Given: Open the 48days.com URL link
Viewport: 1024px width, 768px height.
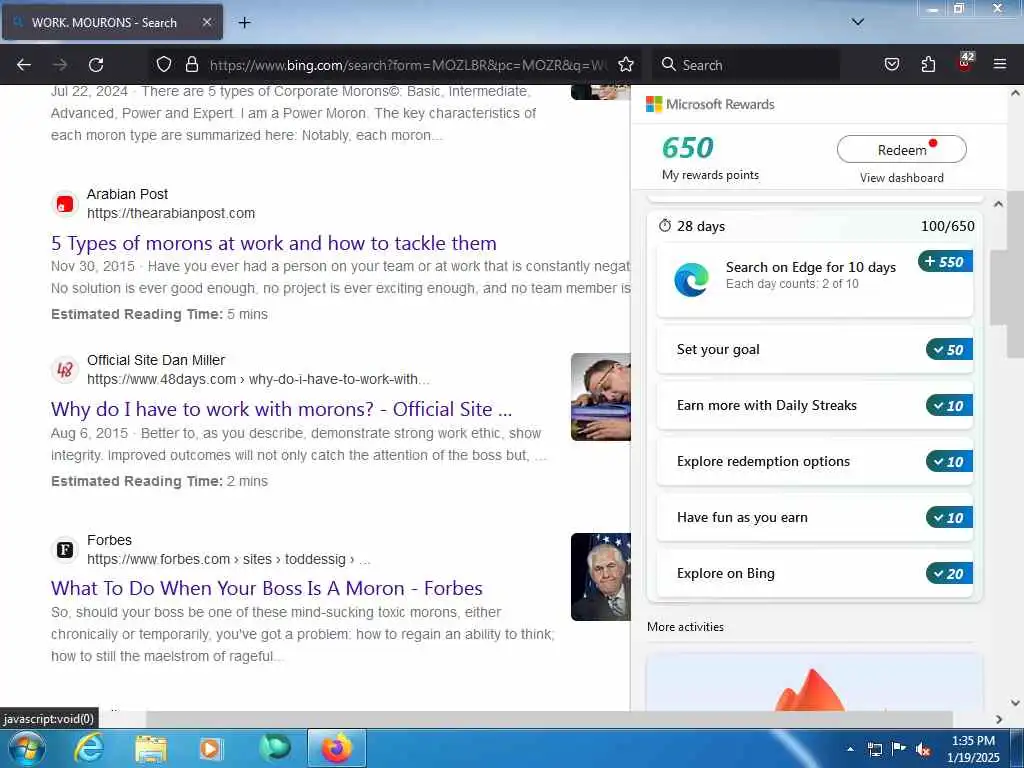Looking at the screenshot, I should tap(258, 379).
